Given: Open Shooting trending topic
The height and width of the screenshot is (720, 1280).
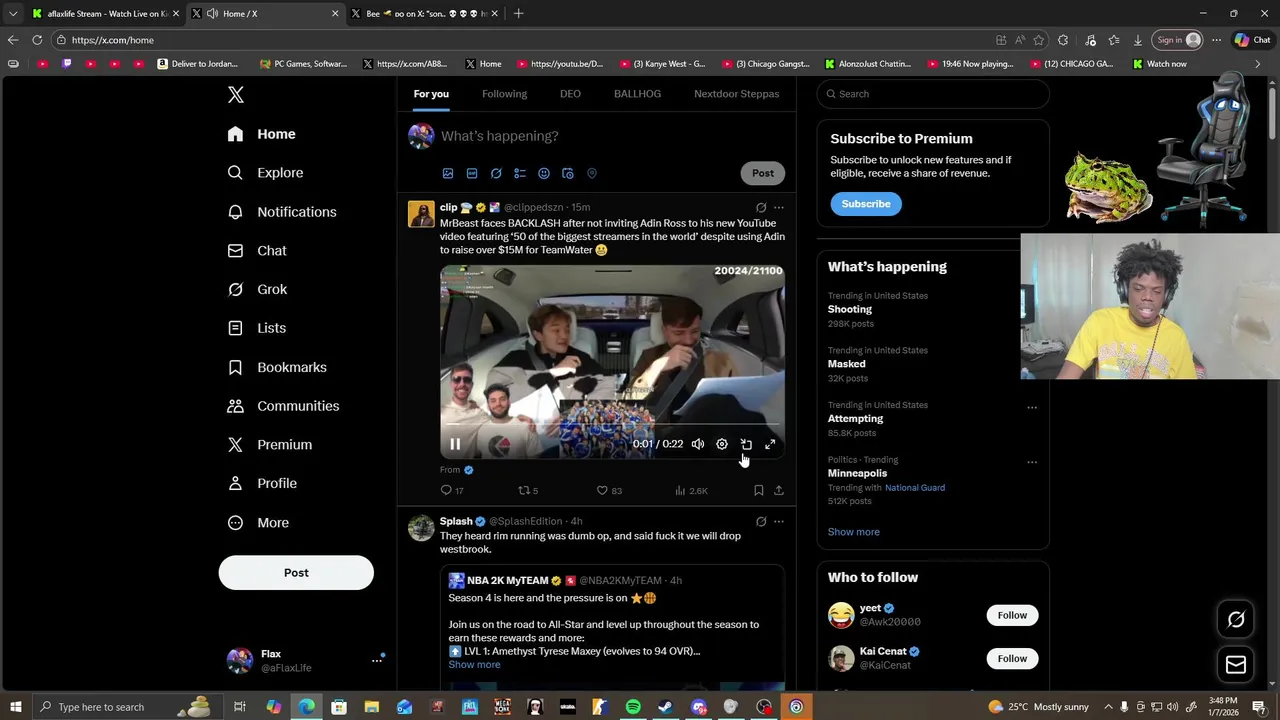Looking at the screenshot, I should click(850, 309).
